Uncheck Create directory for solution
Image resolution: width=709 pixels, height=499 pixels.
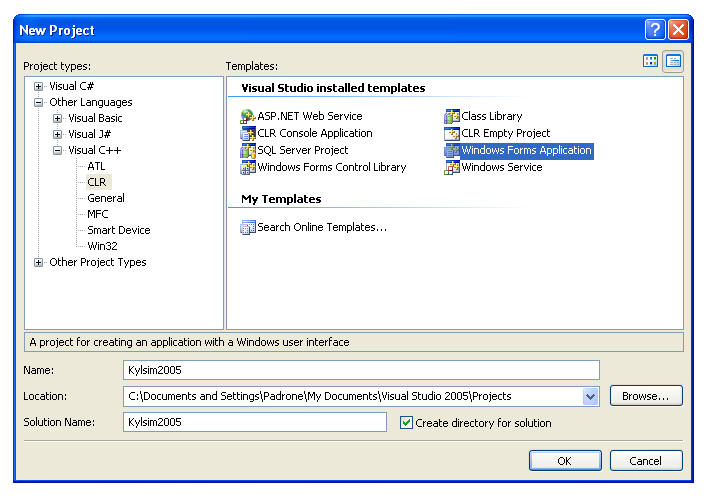click(406, 423)
